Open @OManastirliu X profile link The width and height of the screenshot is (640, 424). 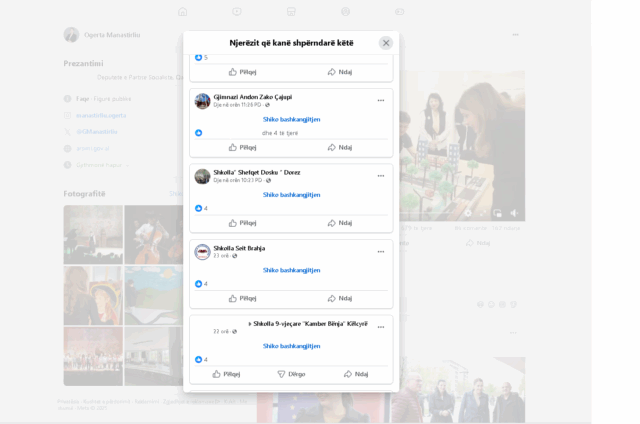coord(97,132)
